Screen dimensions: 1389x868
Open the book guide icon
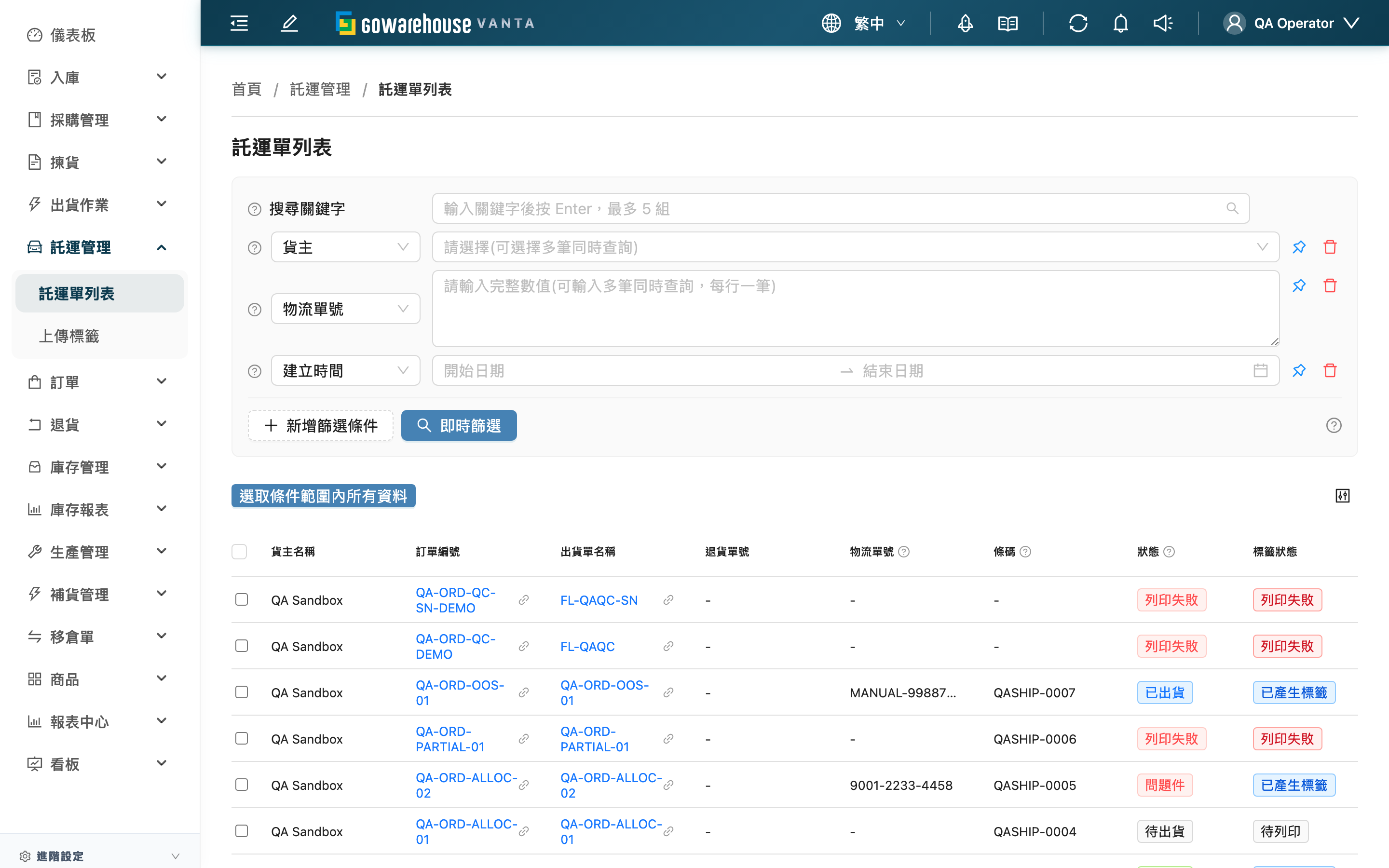(1008, 23)
